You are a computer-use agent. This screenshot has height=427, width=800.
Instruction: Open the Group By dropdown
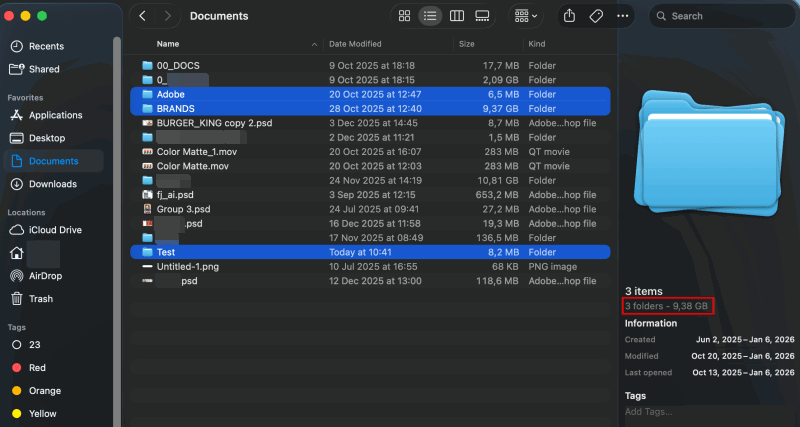[526, 16]
